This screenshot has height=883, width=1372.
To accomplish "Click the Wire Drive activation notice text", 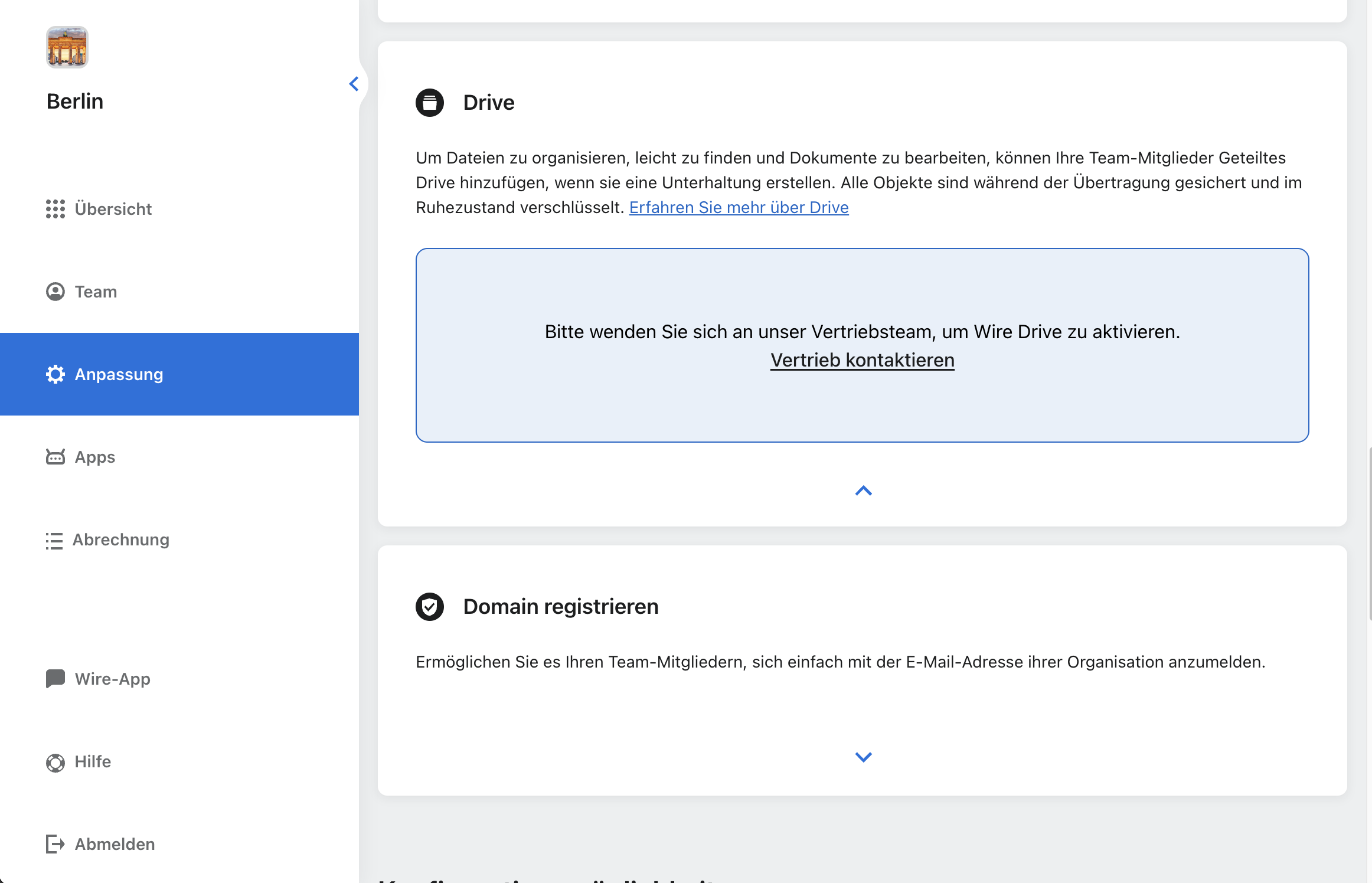I will tap(863, 332).
